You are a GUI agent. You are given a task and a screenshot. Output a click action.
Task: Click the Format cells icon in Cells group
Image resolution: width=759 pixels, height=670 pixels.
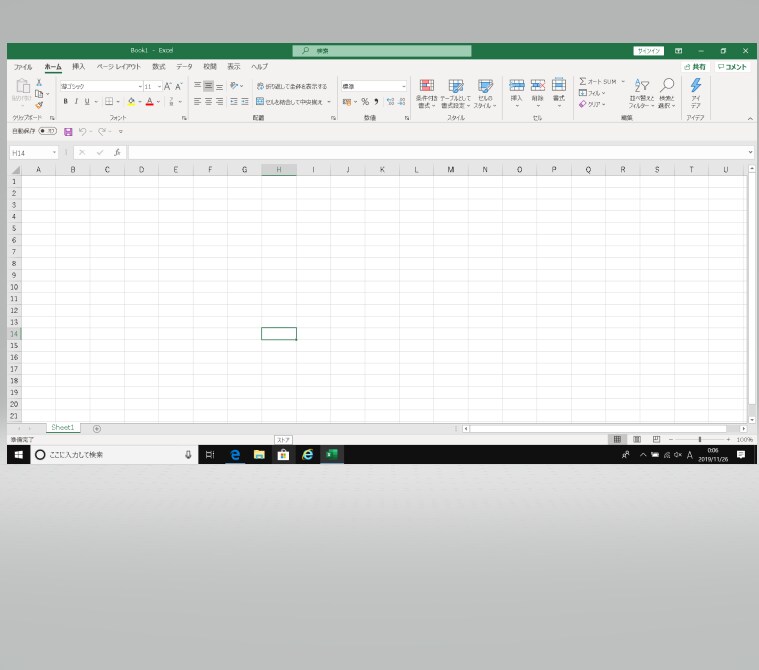point(559,85)
